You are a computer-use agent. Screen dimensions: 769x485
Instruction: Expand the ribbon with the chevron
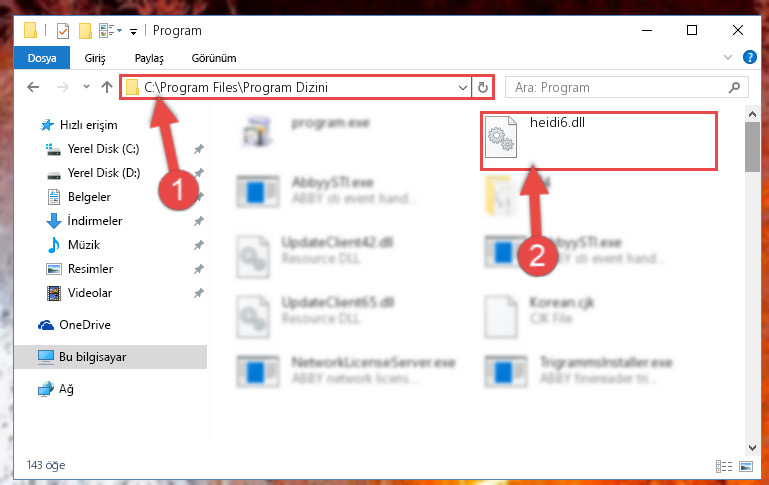(x=728, y=57)
